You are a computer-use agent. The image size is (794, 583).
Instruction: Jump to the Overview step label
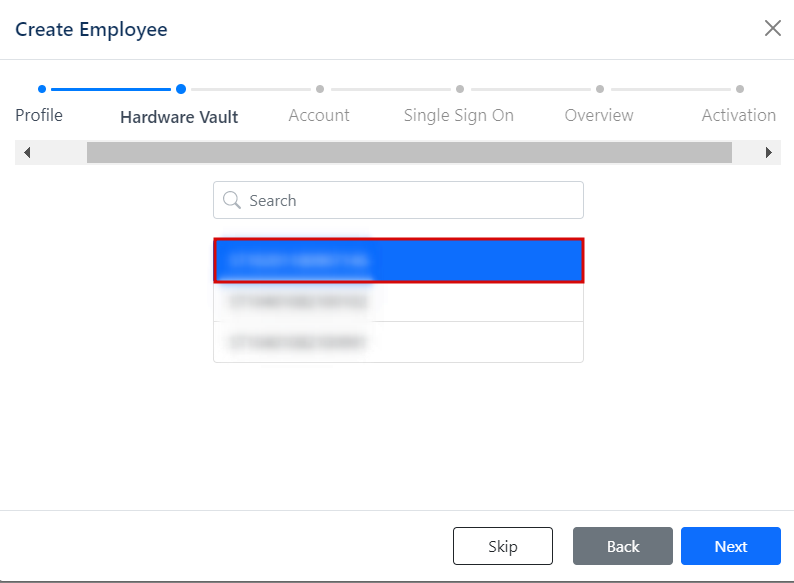[599, 115]
